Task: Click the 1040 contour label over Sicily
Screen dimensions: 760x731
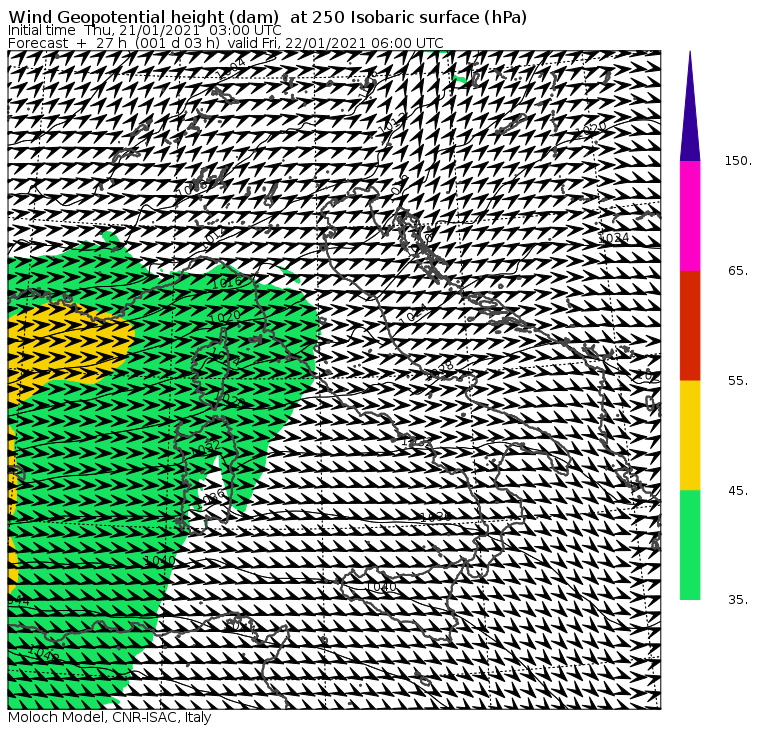Action: 381,587
